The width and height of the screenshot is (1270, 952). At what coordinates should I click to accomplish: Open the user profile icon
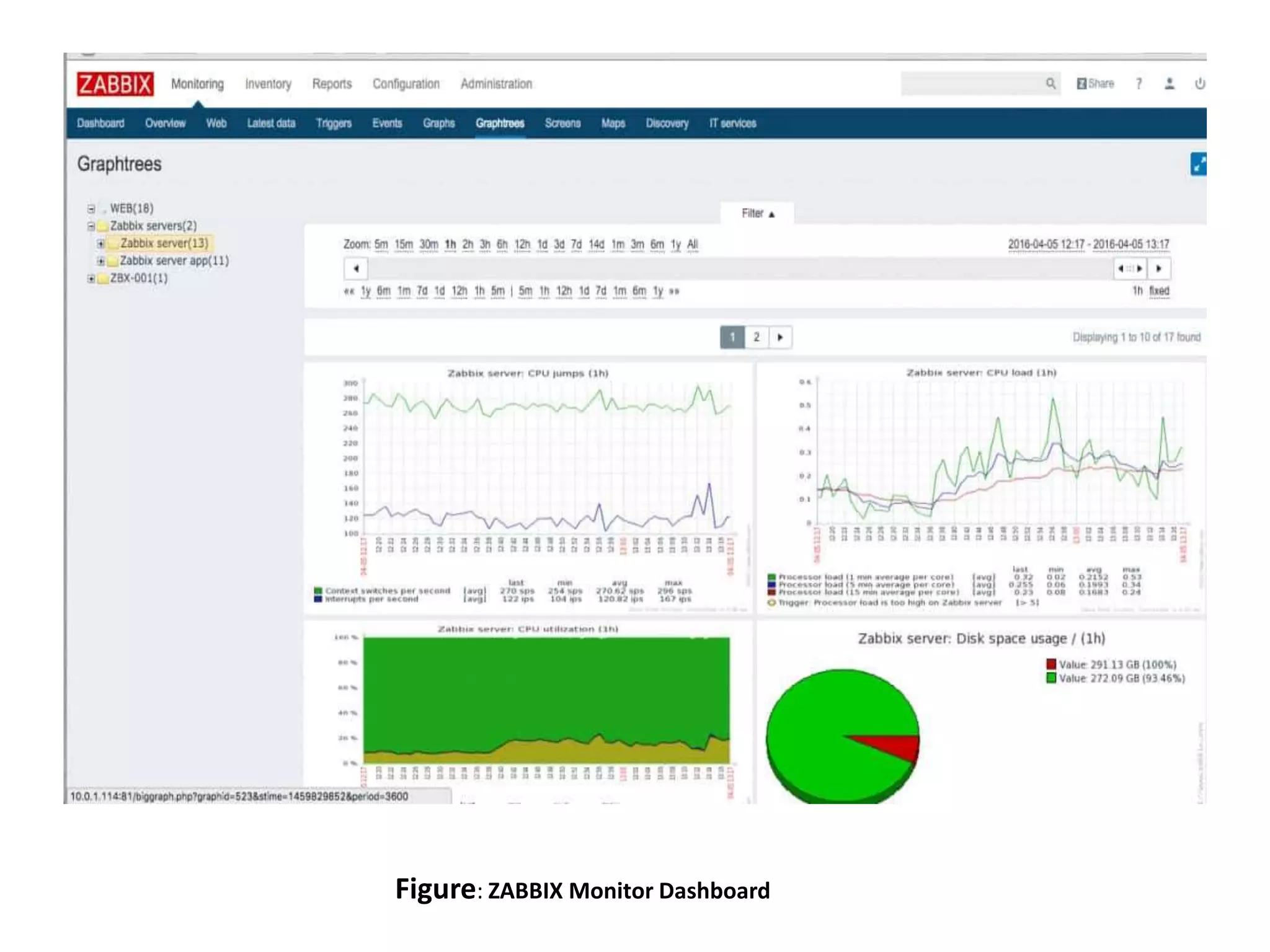(x=1170, y=83)
